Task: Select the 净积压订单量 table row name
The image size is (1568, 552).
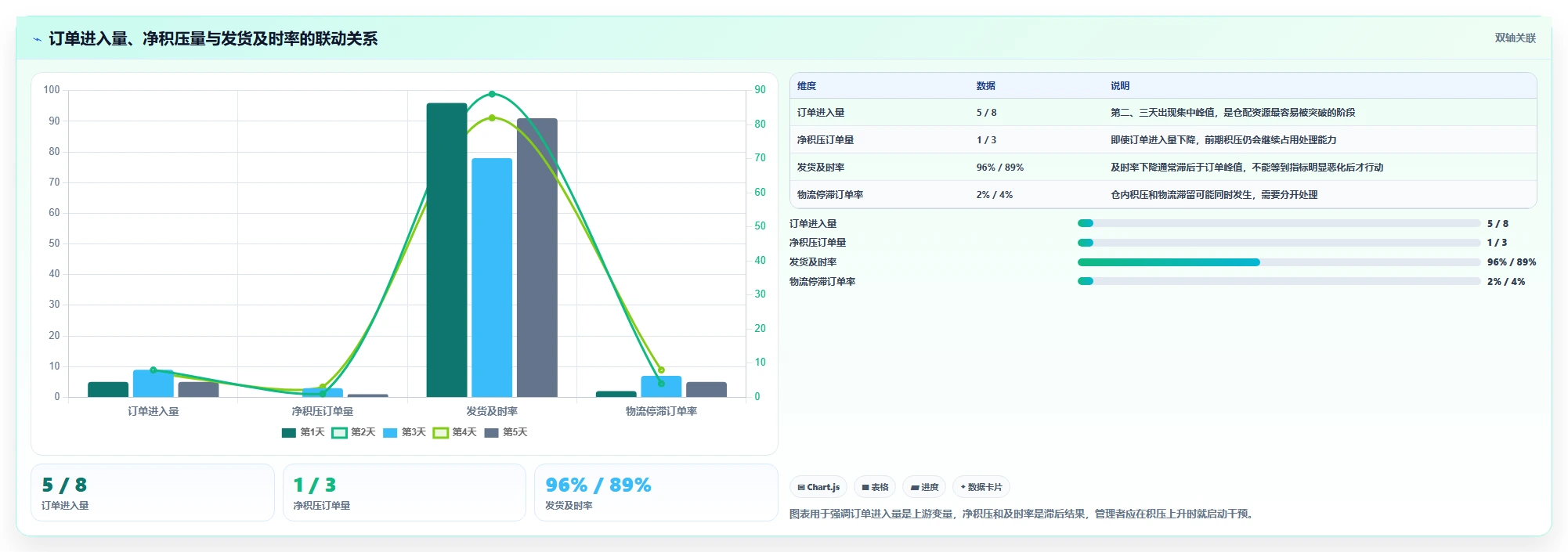Action: (826, 140)
